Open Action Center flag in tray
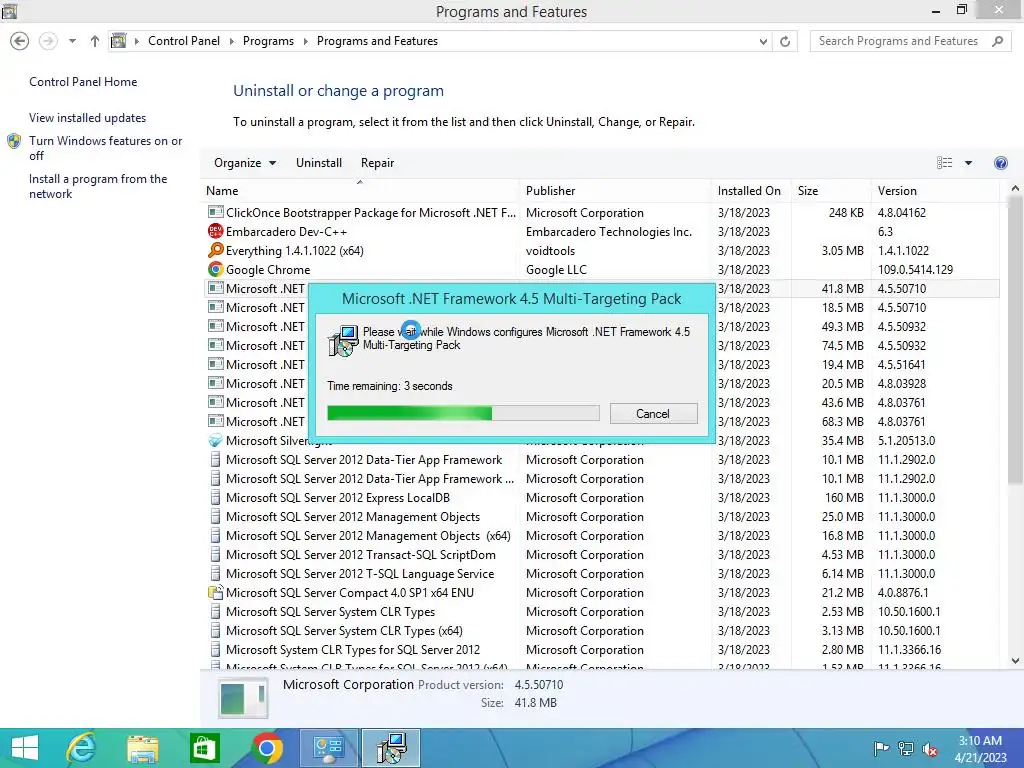The width and height of the screenshot is (1024, 768). 881,748
